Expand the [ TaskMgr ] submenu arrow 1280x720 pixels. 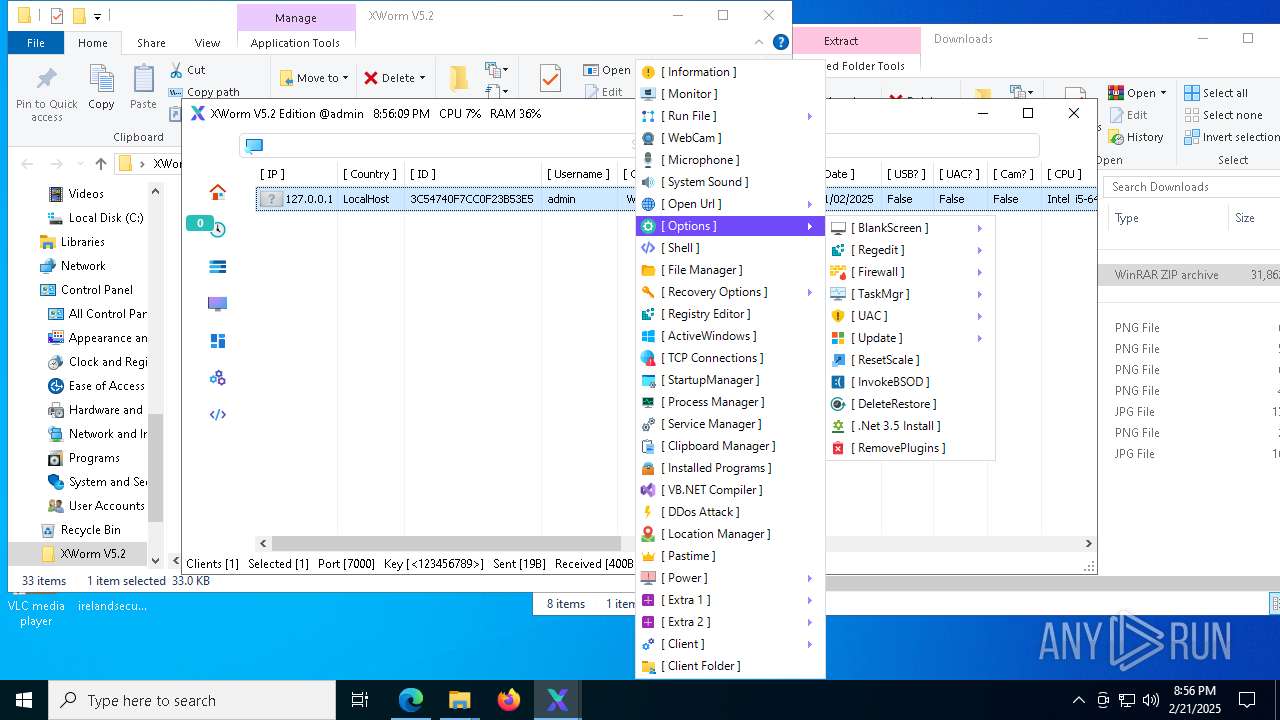point(980,294)
